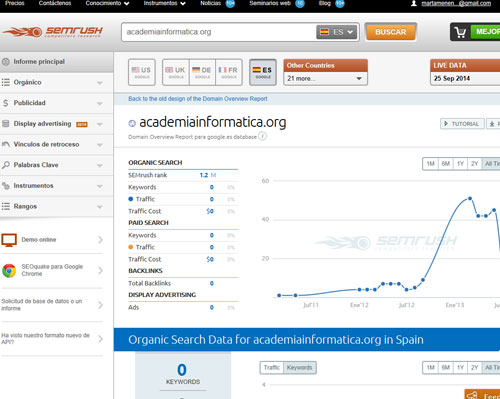Open the Instrumentos top menu
Viewport: 500px width, 399px height.
tap(164, 3)
